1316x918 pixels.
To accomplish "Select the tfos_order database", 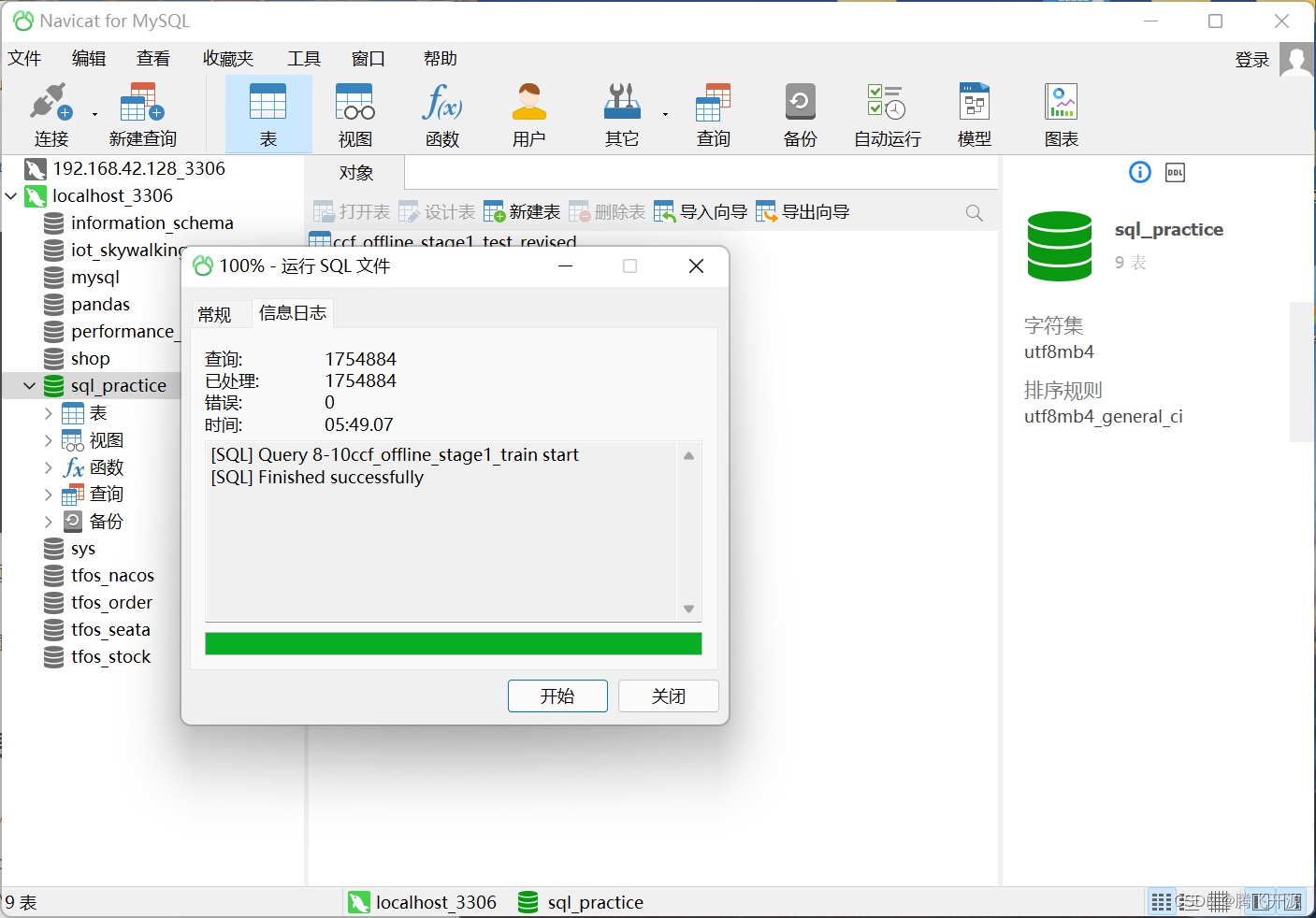I will [111, 603].
